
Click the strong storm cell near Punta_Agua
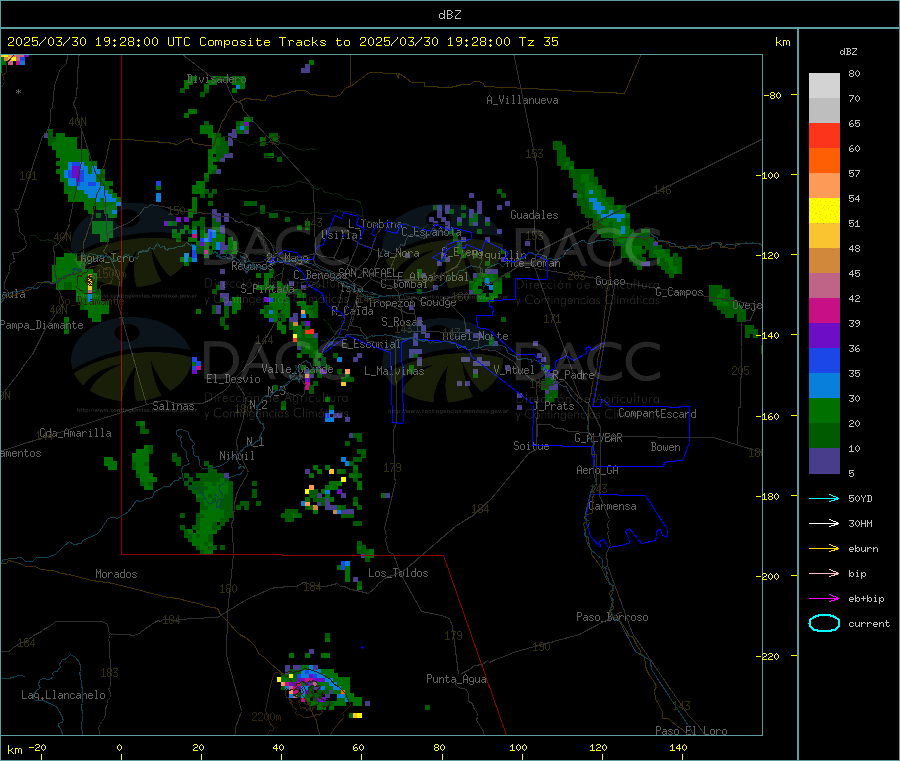click(316, 686)
